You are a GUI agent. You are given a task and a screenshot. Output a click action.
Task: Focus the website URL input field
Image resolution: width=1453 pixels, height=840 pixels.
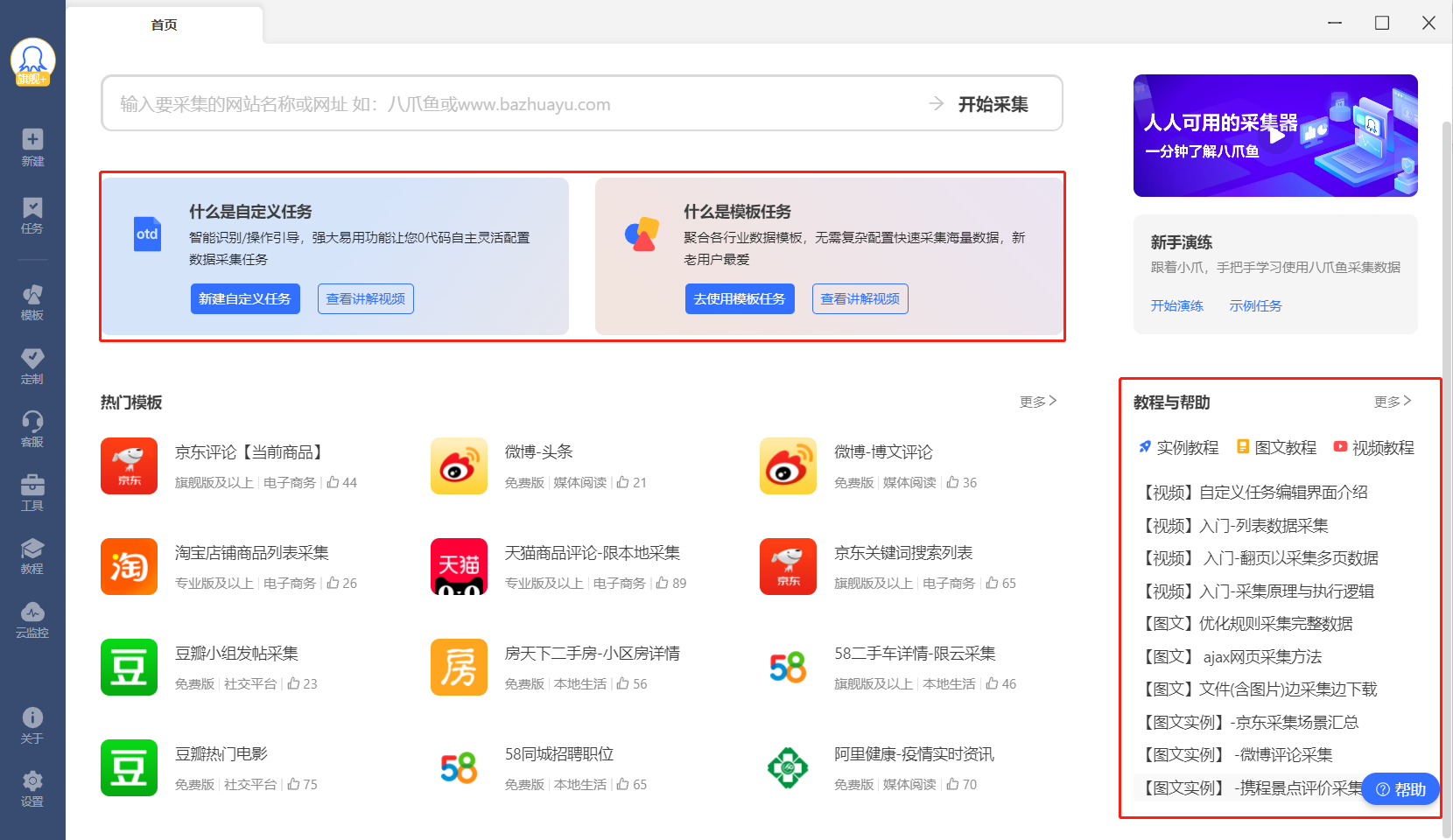click(516, 104)
